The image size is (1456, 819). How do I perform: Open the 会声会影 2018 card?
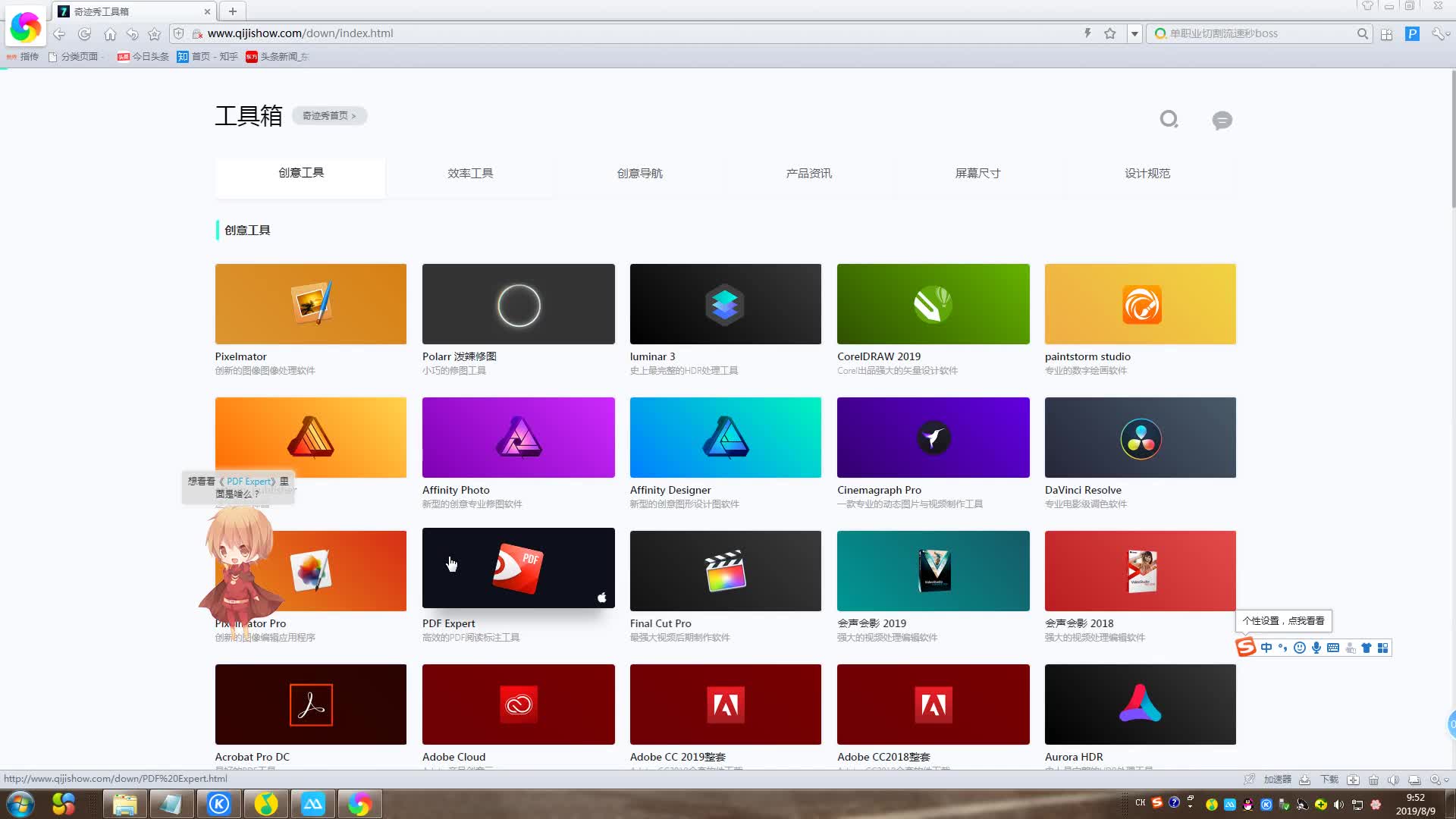point(1140,571)
